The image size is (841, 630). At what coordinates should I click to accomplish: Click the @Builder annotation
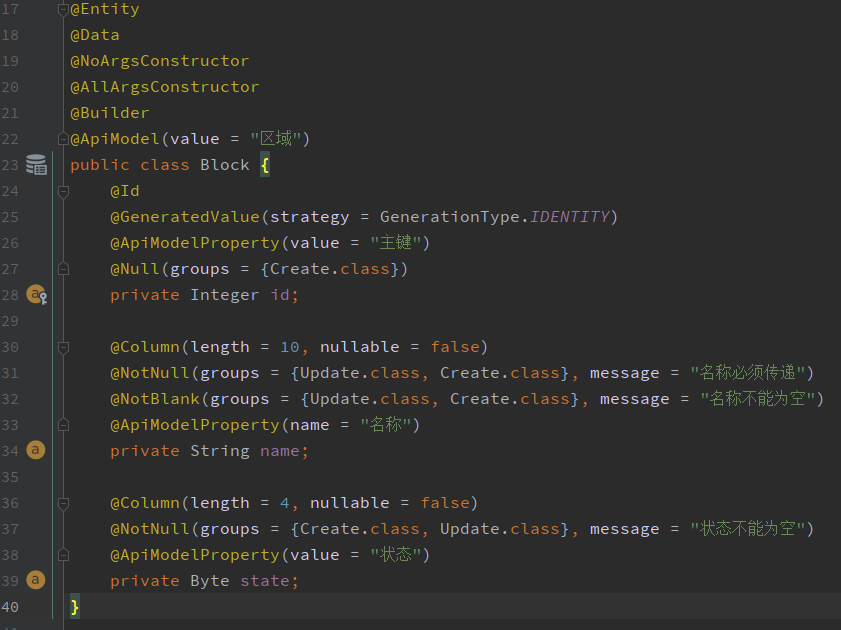[x=110, y=113]
